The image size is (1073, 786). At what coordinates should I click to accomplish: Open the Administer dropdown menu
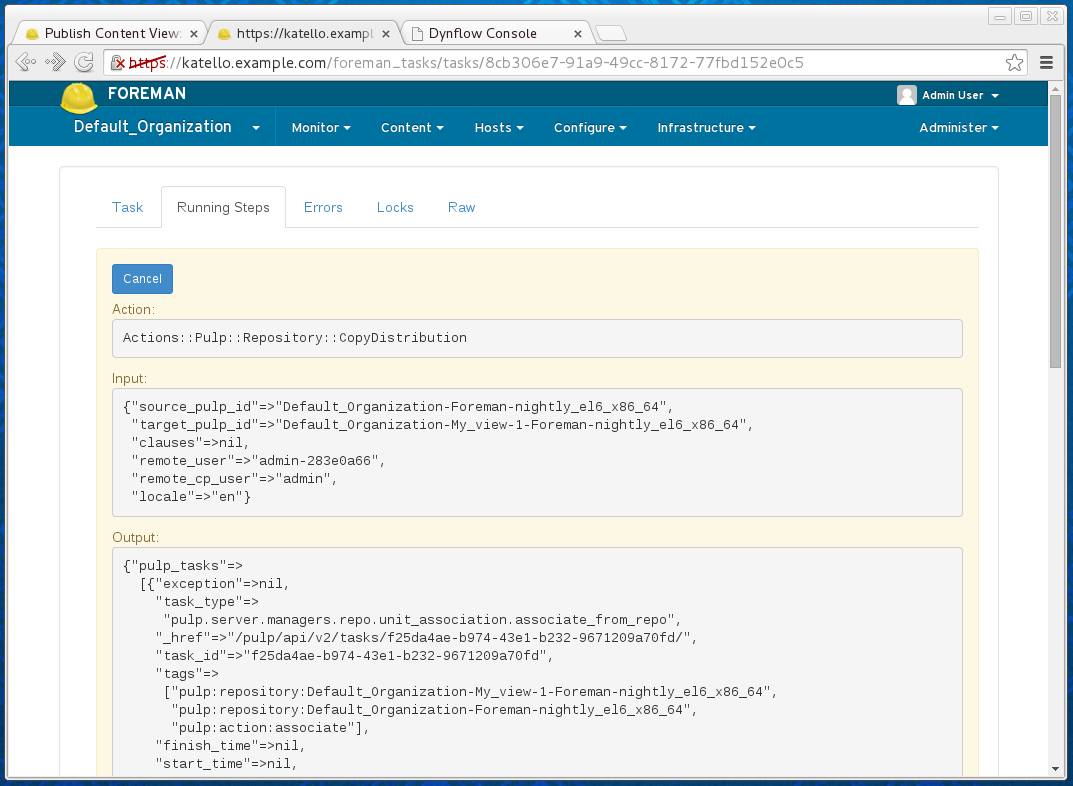click(959, 128)
